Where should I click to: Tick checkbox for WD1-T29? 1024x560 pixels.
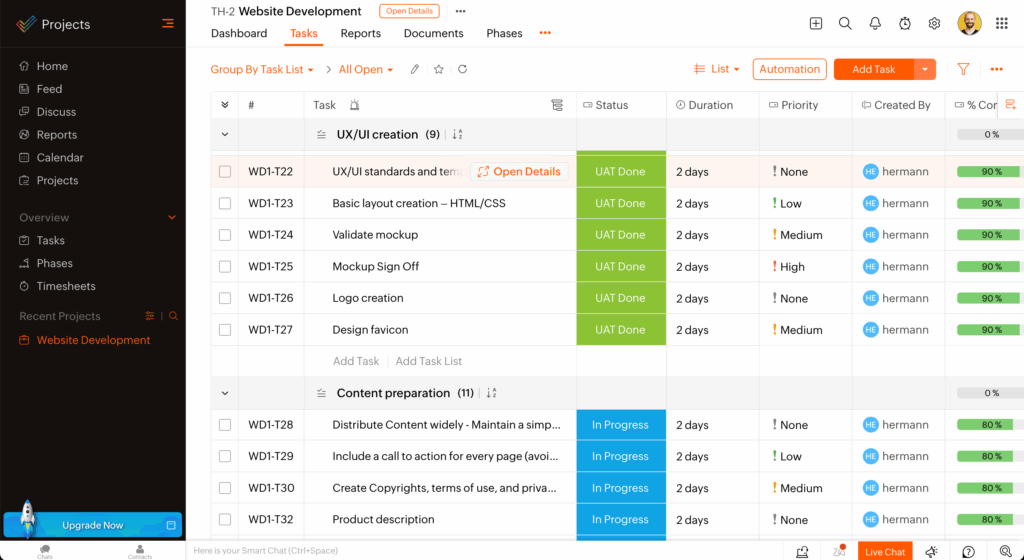coord(225,456)
